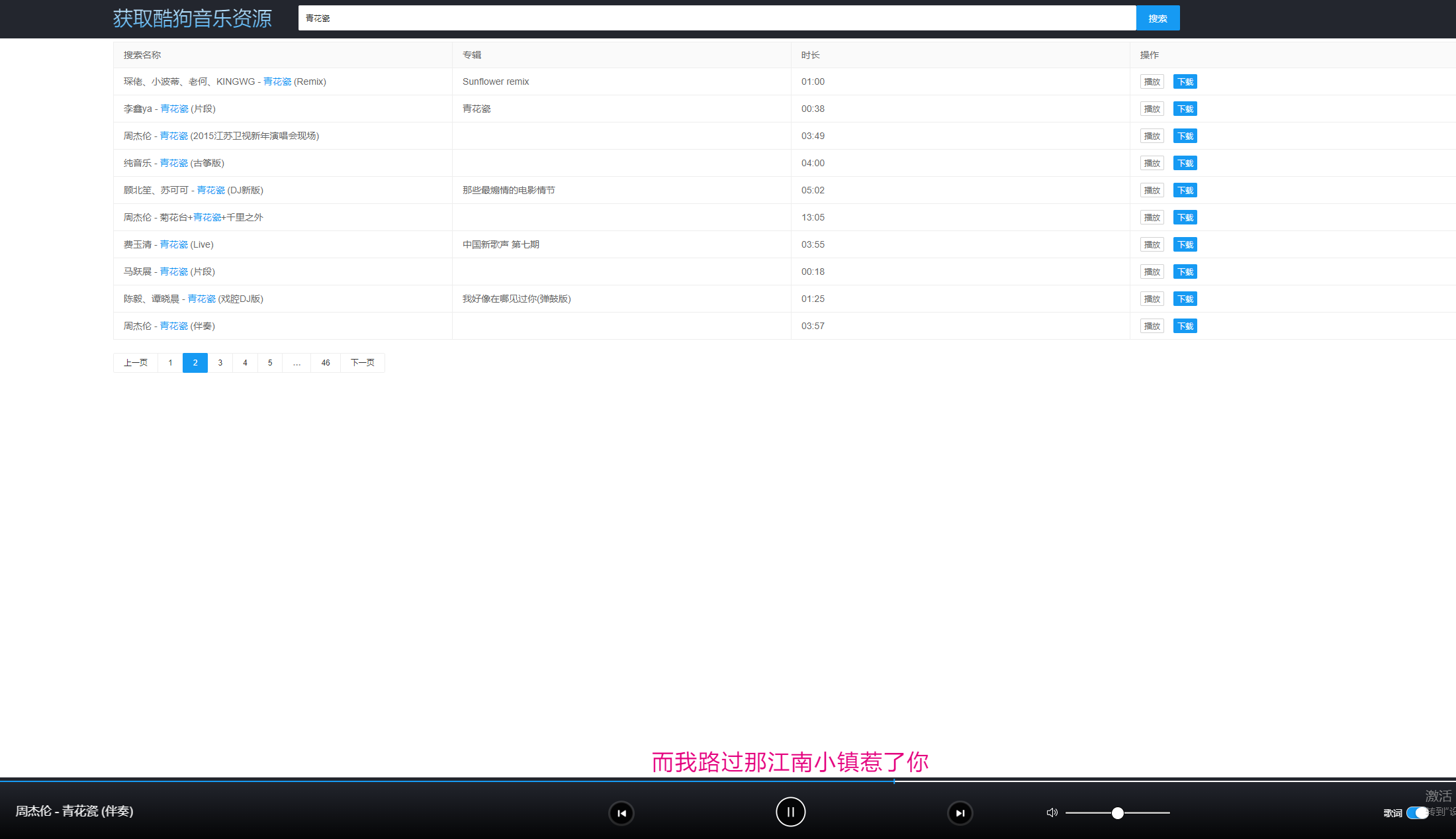The image size is (1456, 839).
Task: Toggle the 歌词 lyrics switch off
Action: pos(1418,813)
